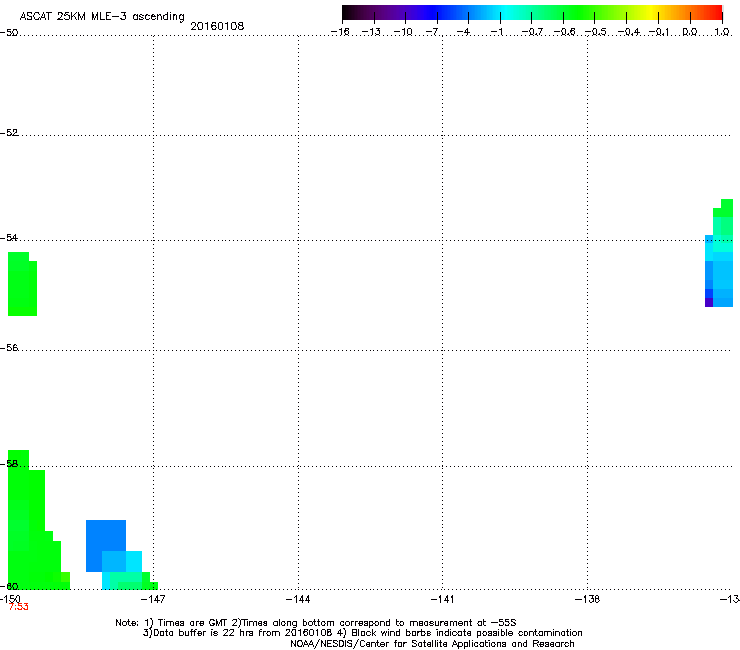Click the note line 'Data buffer is 22 hrs'
Screen dimensions: 740x650
(362, 633)
